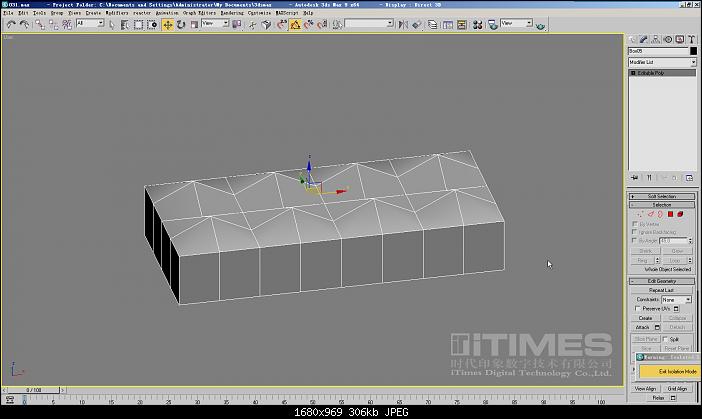
Task: Toggle the Angle Snap icon
Action: click(x=295, y=25)
